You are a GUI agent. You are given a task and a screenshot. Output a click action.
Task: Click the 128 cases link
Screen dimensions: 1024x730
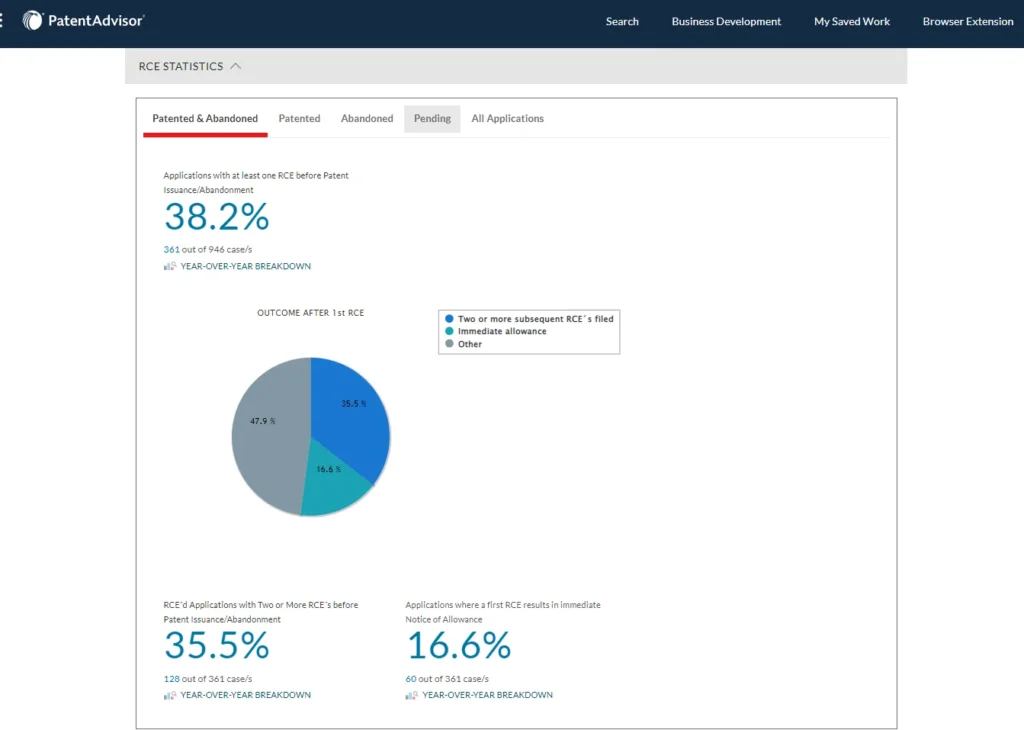point(171,678)
